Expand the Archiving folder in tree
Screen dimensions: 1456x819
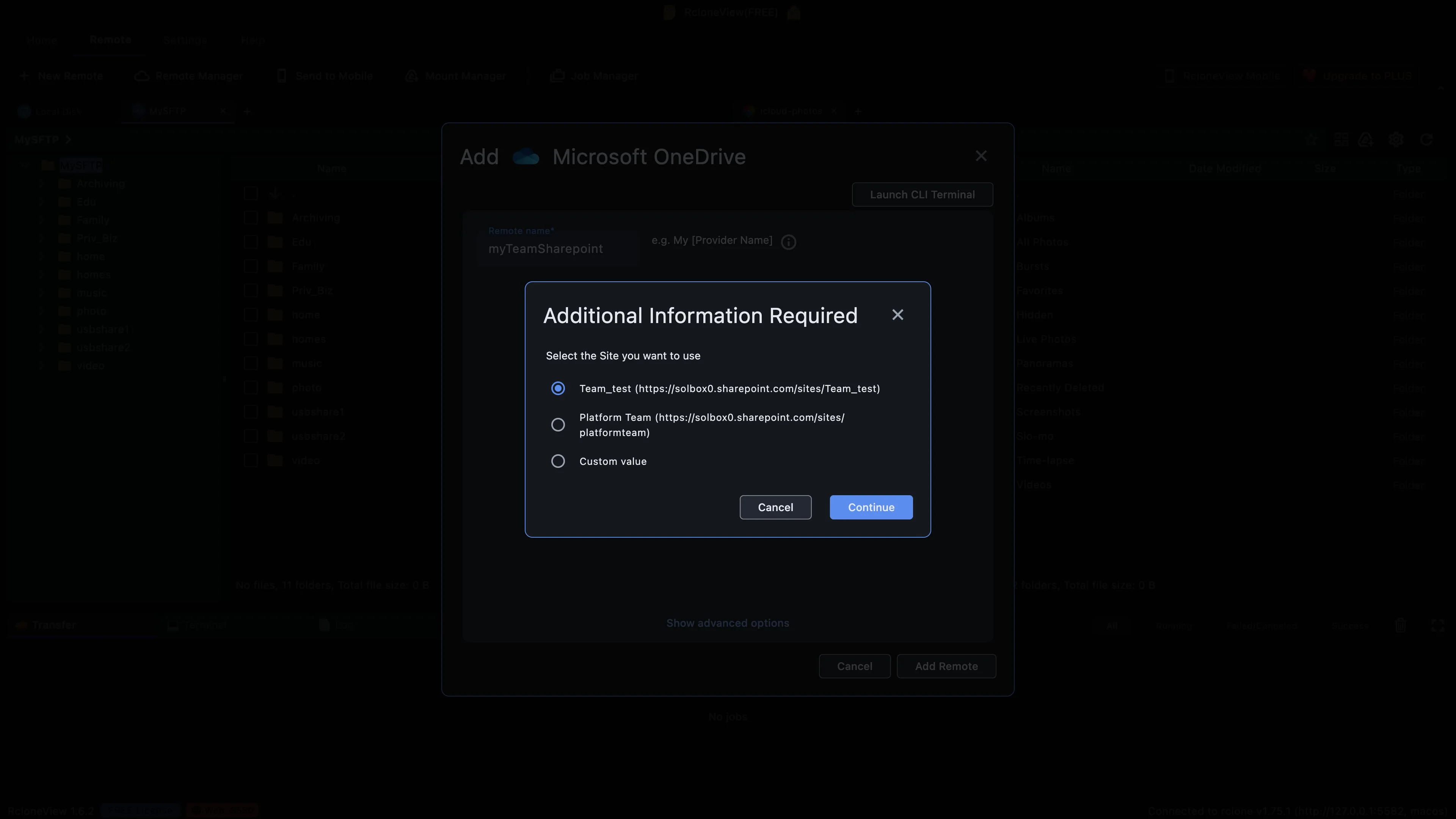pos(41,184)
